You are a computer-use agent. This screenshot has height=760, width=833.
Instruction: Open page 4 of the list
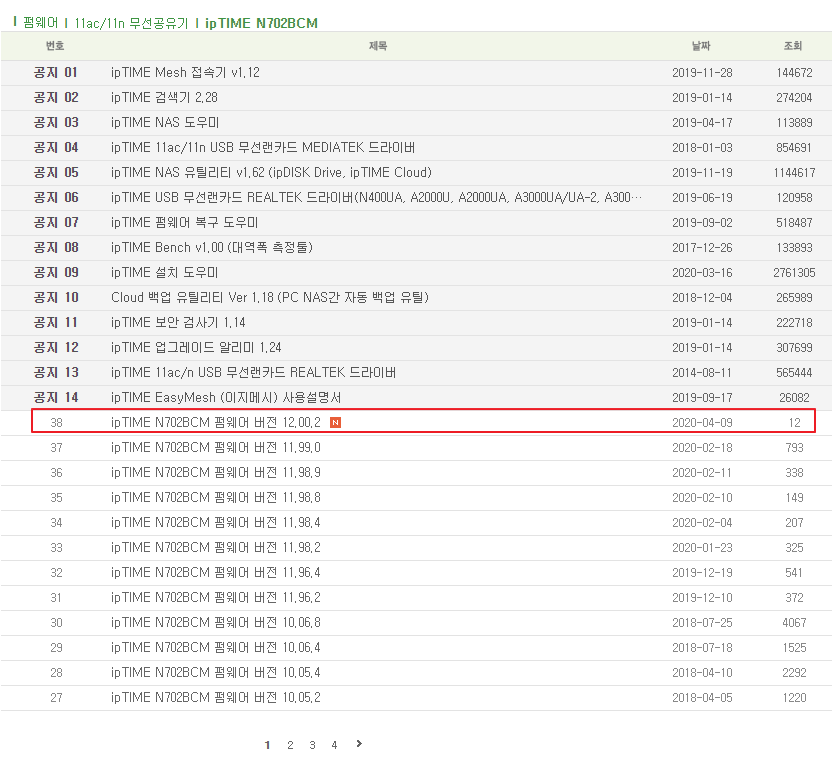pos(334,745)
